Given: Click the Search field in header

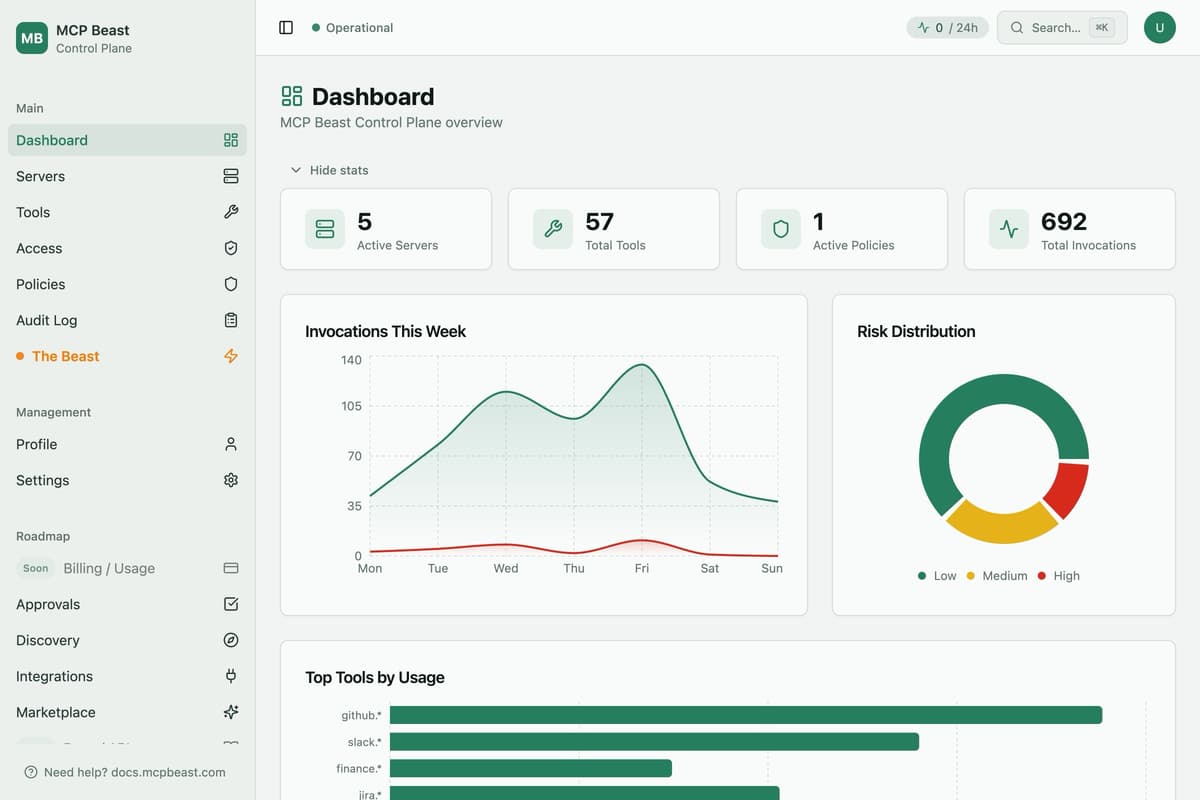Looking at the screenshot, I should [x=1062, y=28].
